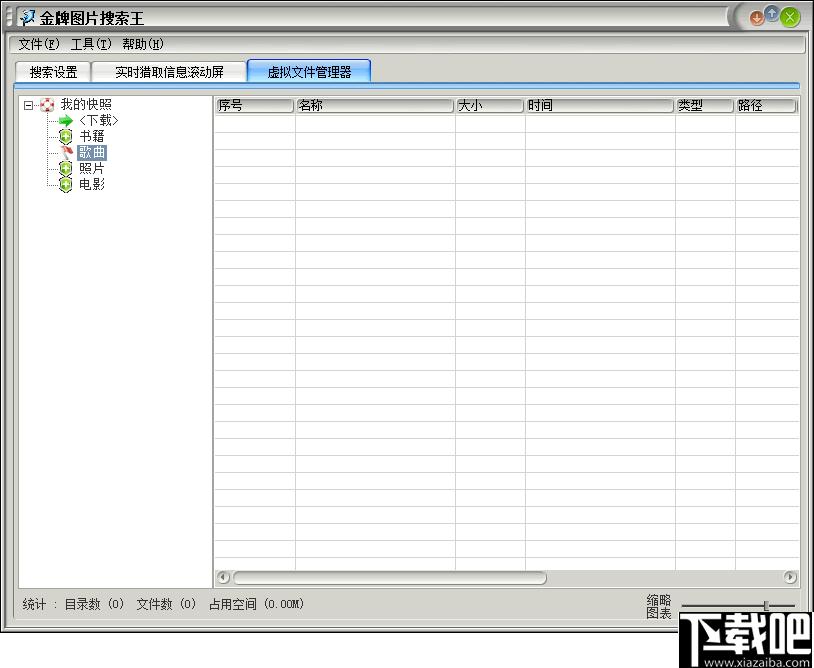
Task: Click the blue up-arrow button in title bar
Action: 772,14
